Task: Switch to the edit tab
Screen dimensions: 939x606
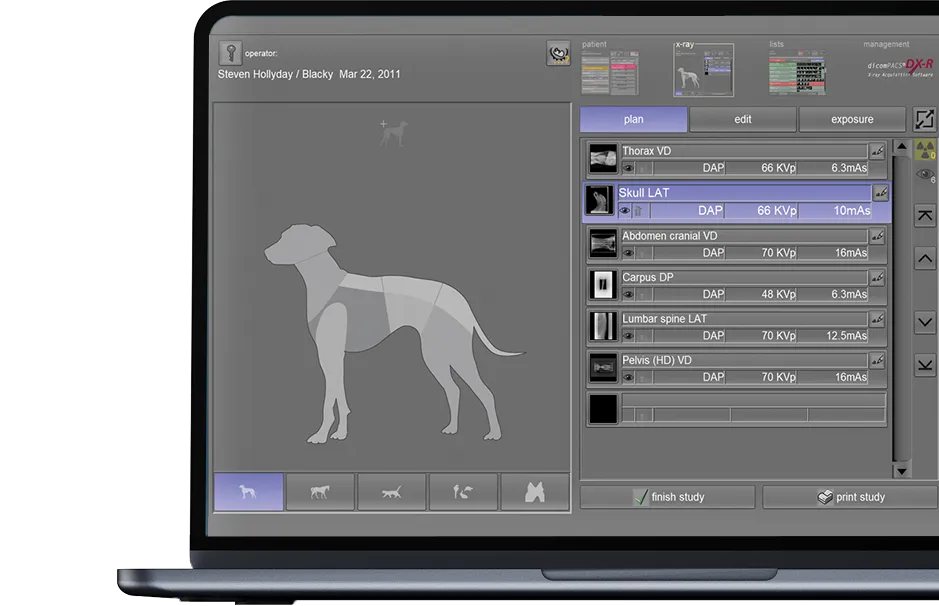Action: [x=743, y=119]
